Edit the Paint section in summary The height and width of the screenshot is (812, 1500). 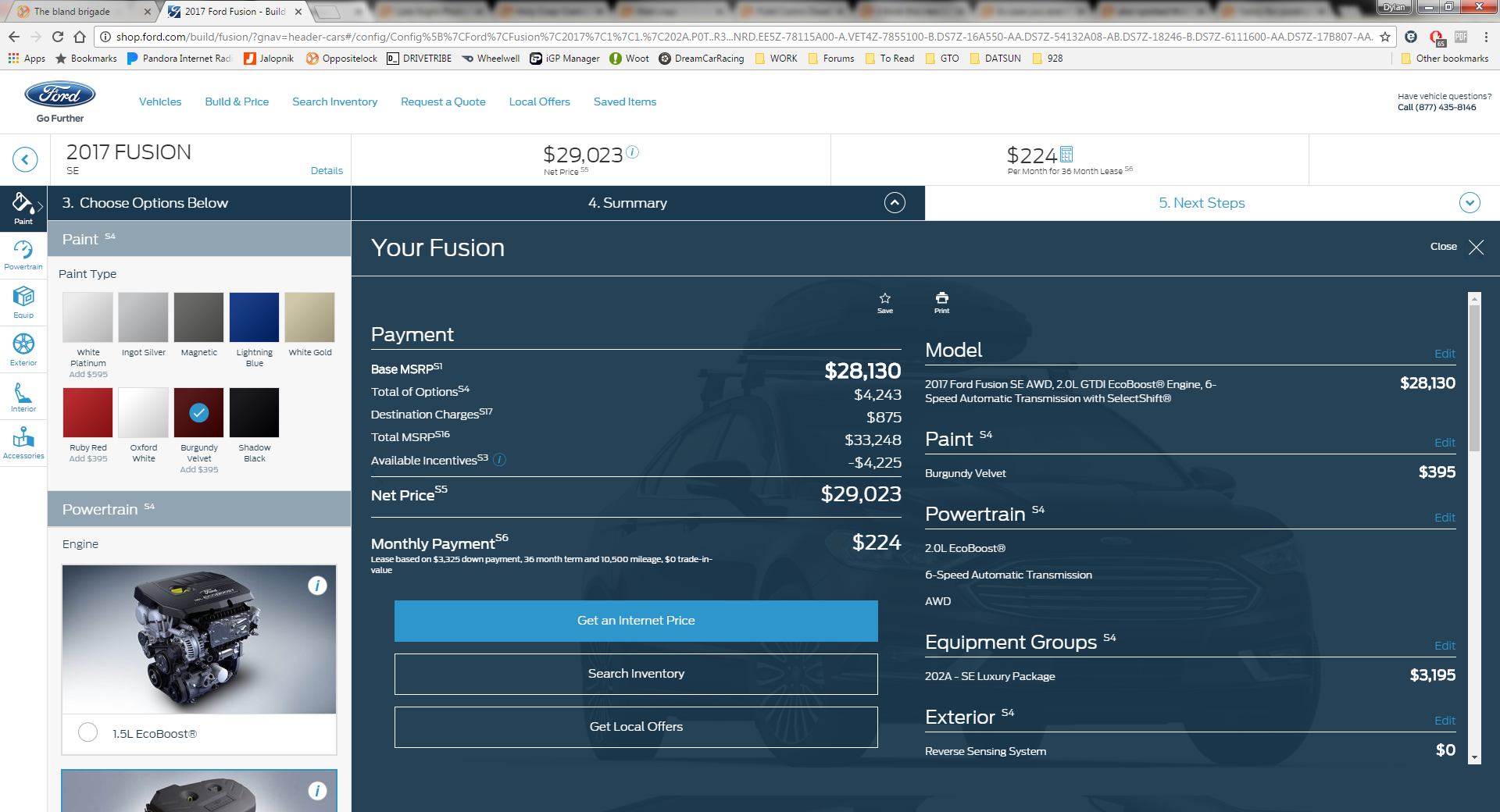(1445, 443)
